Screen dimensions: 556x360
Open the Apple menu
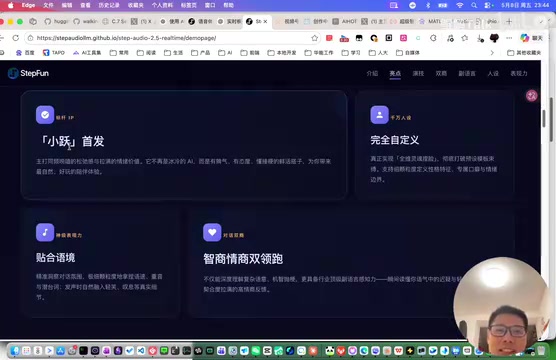[x=11, y=5]
